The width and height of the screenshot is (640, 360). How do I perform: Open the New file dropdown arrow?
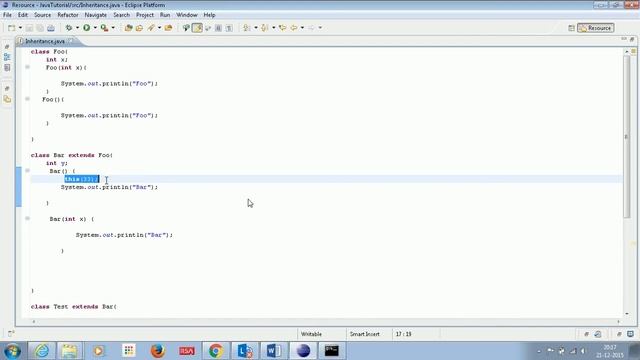[20, 28]
